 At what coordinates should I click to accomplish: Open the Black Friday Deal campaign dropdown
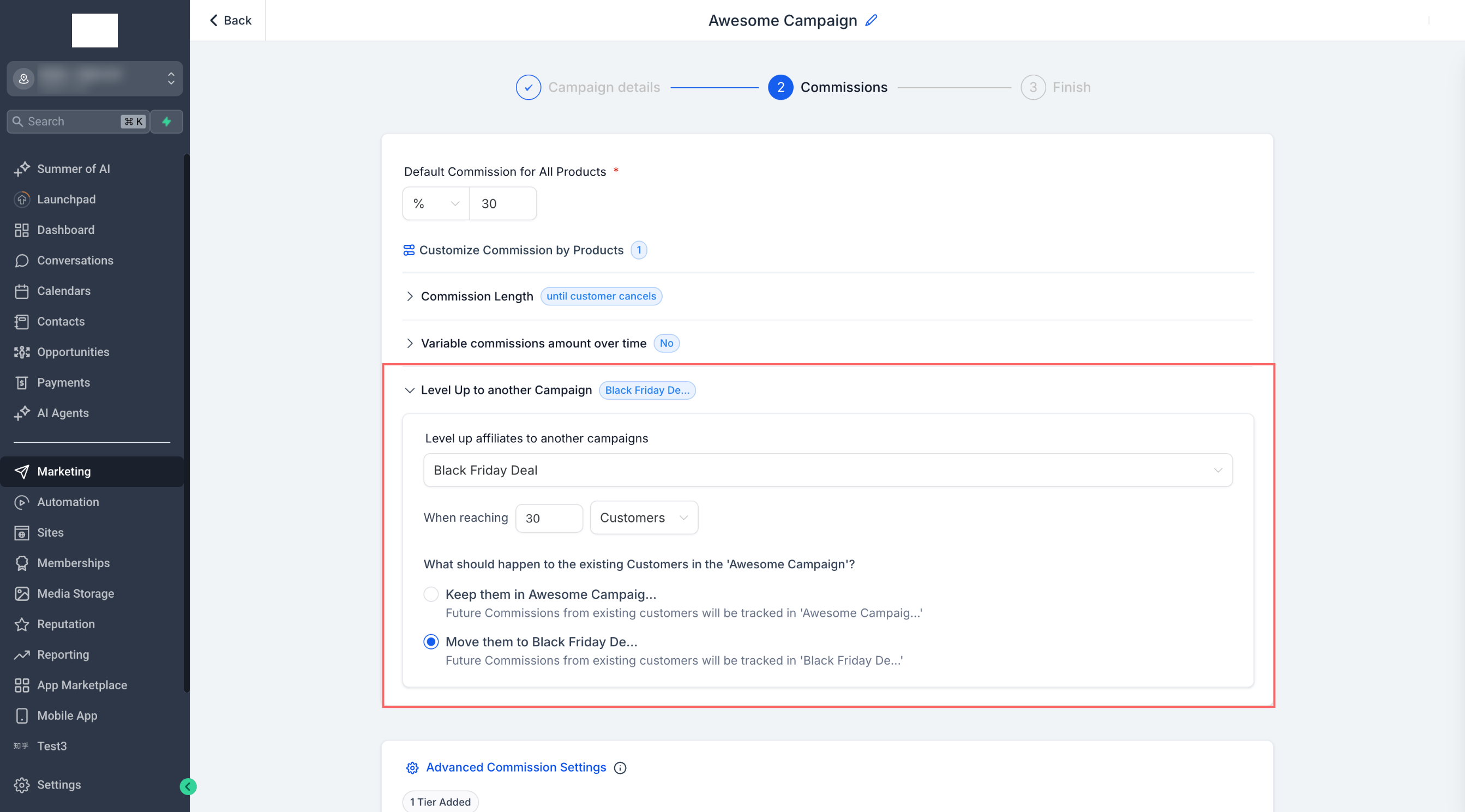click(827, 470)
